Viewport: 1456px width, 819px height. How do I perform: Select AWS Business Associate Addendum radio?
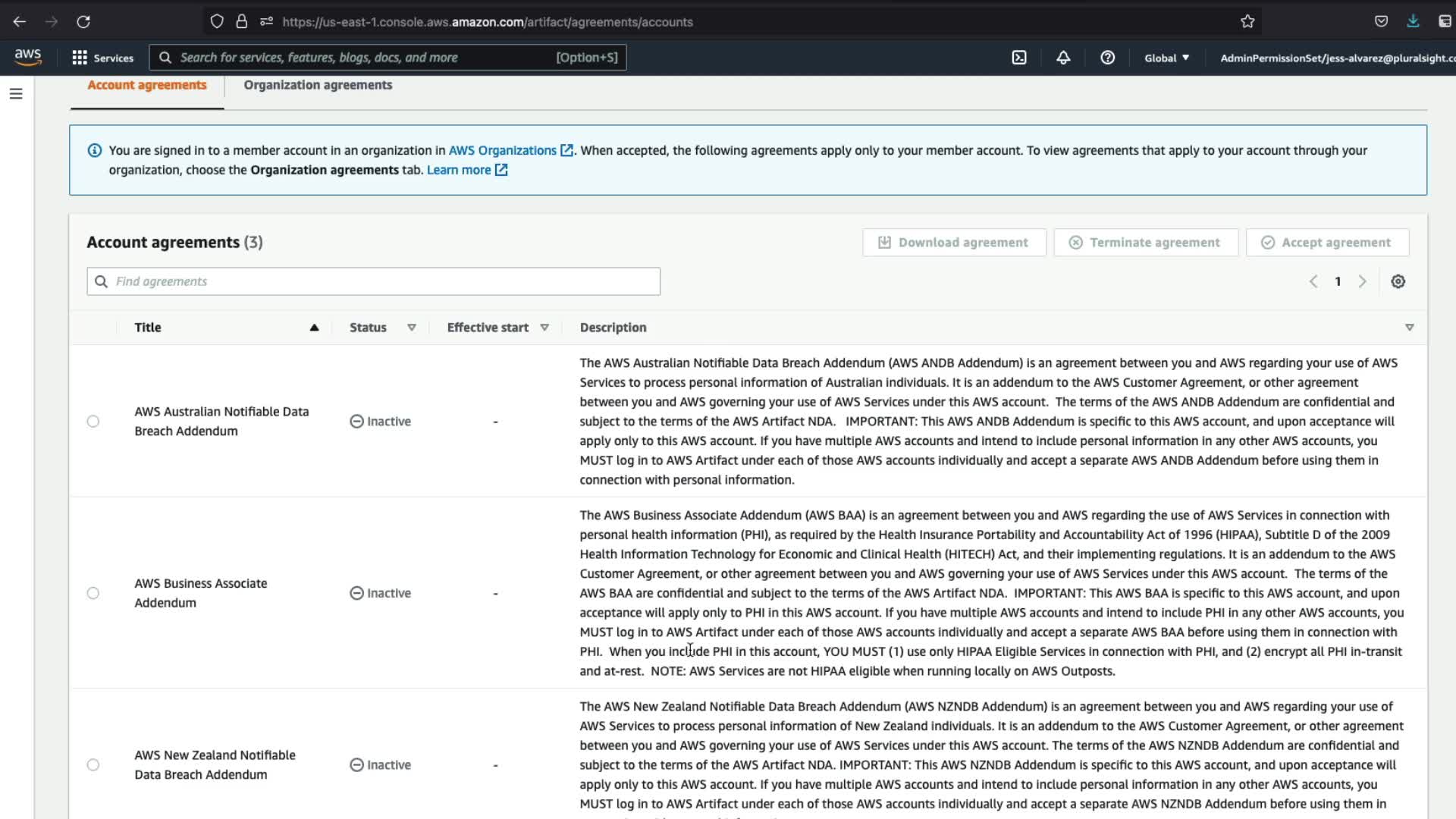pyautogui.click(x=93, y=593)
